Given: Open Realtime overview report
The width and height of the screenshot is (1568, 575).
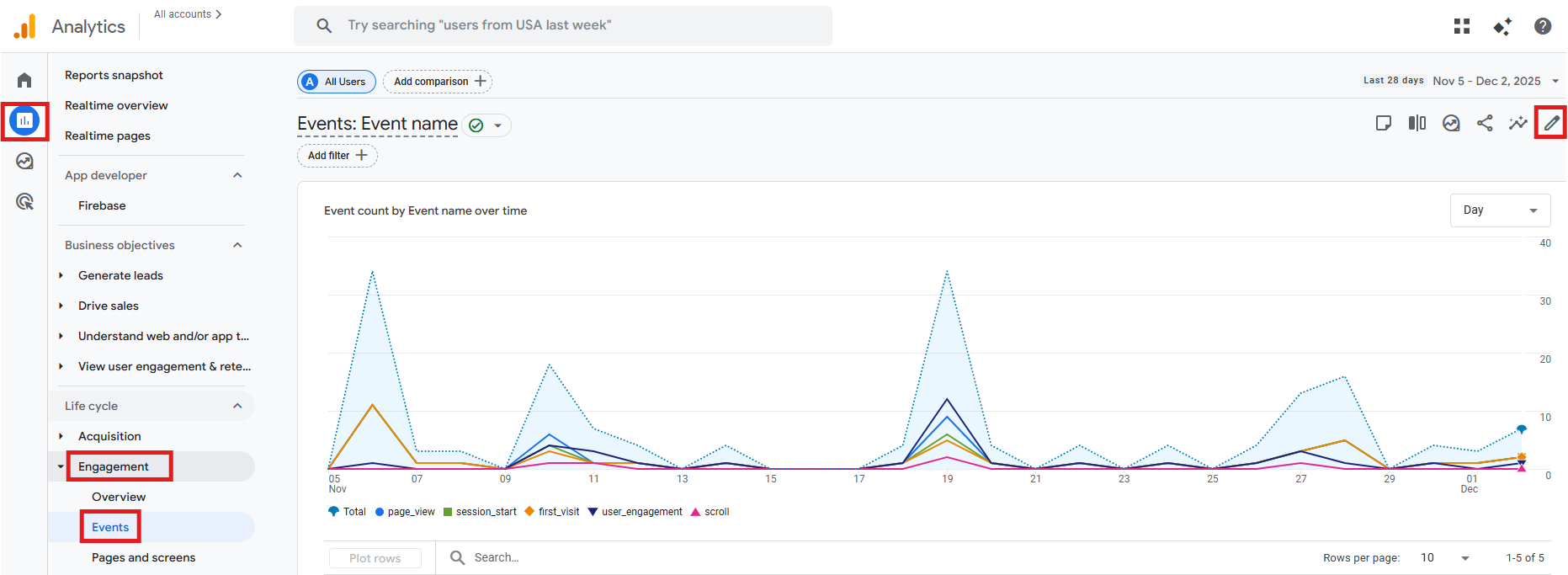Looking at the screenshot, I should (116, 105).
